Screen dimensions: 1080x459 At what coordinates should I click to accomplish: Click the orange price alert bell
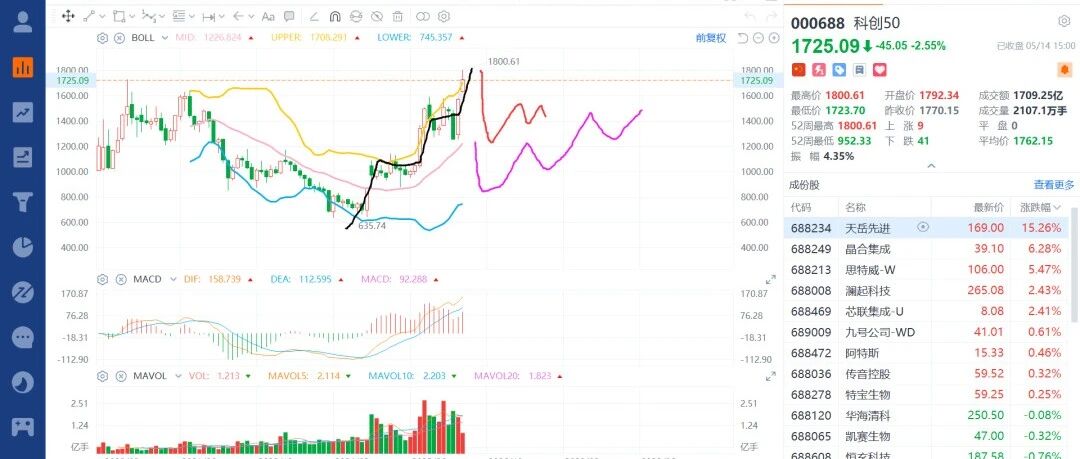click(x=1065, y=70)
